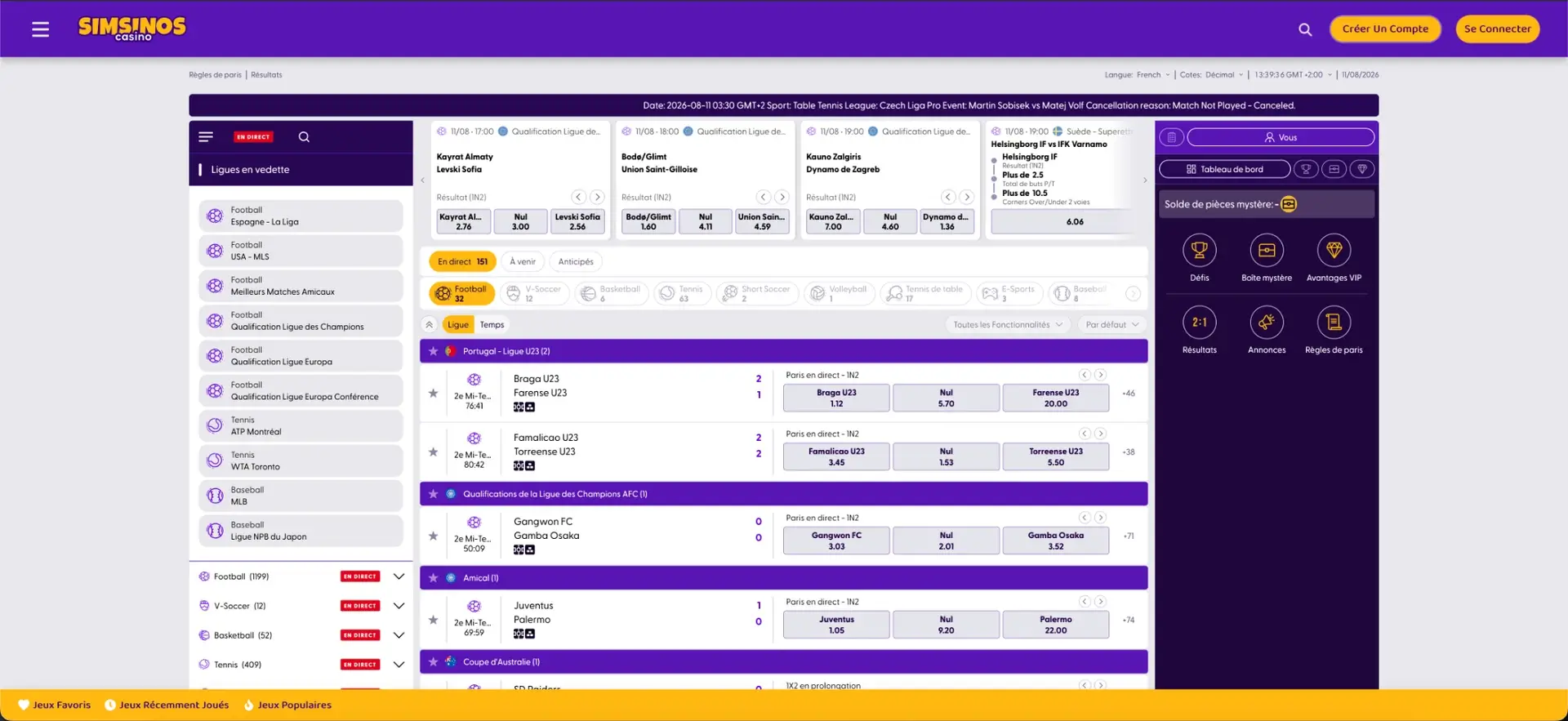The height and width of the screenshot is (721, 1568).
Task: Click the mystery box icon next to Tableau de bord
Action: click(x=1334, y=169)
